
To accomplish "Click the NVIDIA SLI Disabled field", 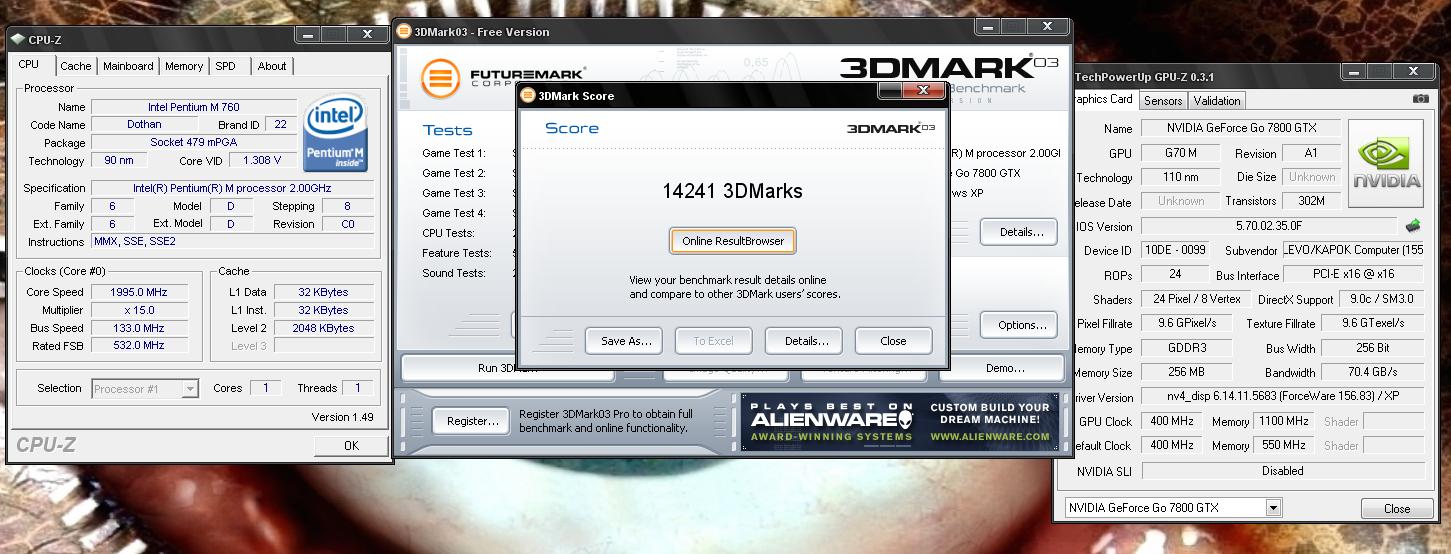I will point(1282,470).
